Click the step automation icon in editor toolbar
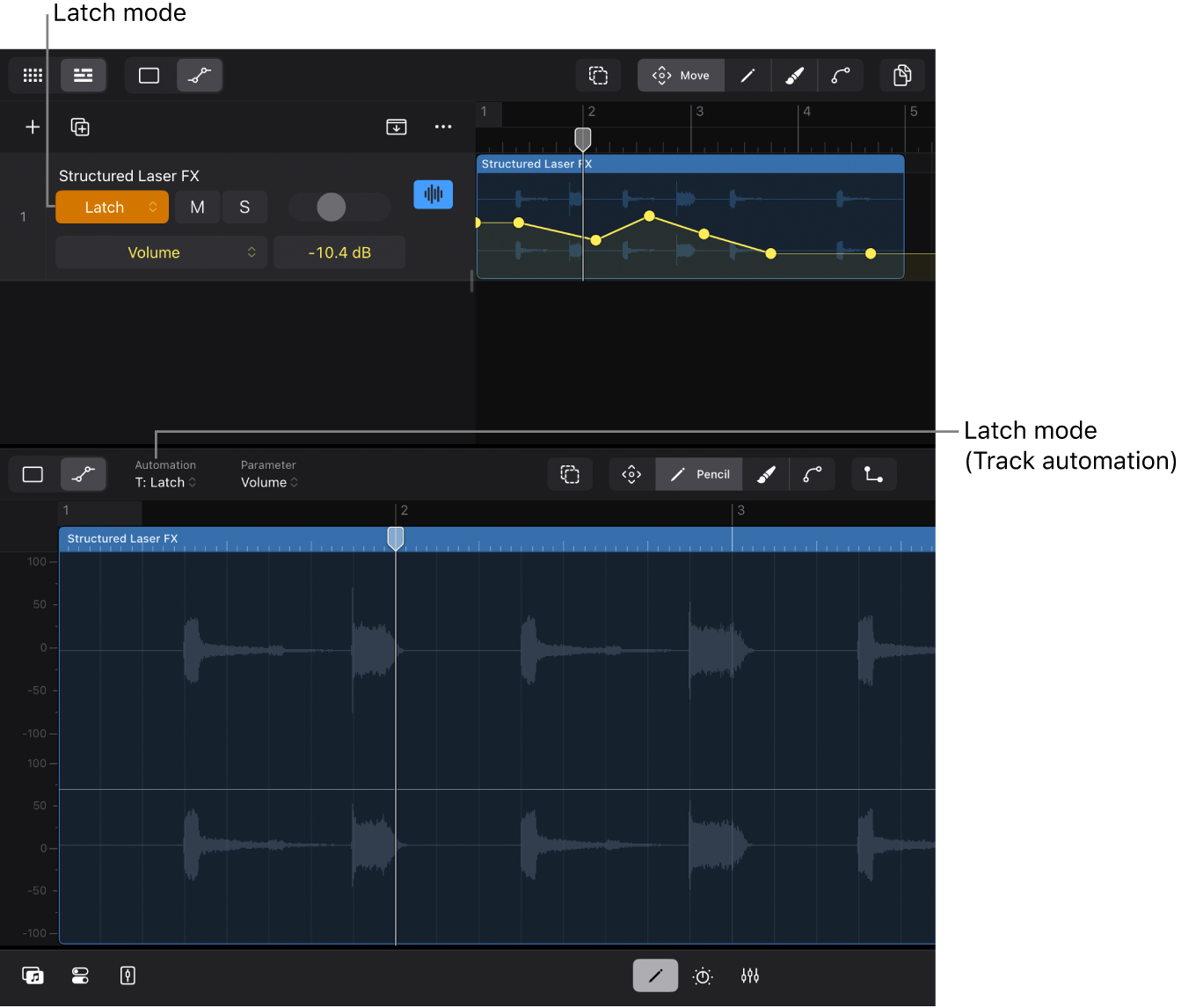 (873, 474)
